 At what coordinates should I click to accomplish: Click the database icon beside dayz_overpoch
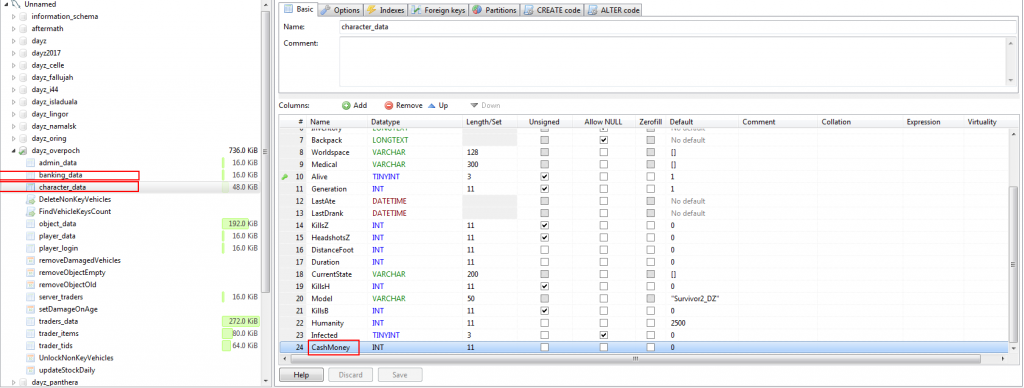click(23, 151)
